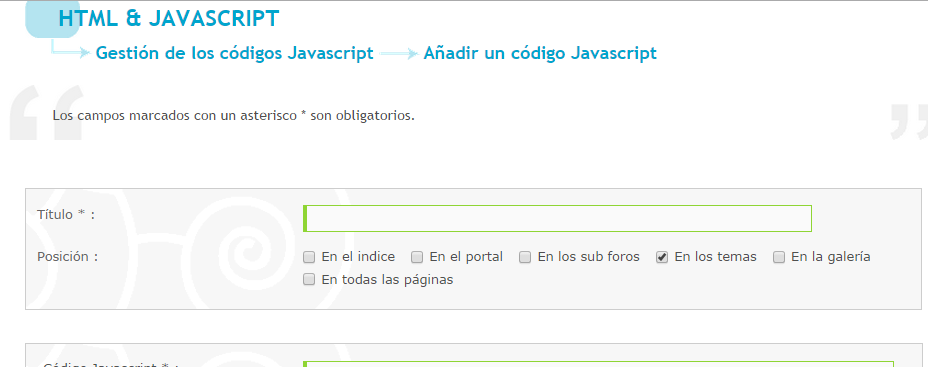Click the Título * field label
The height and width of the screenshot is (367, 928).
tap(66, 214)
